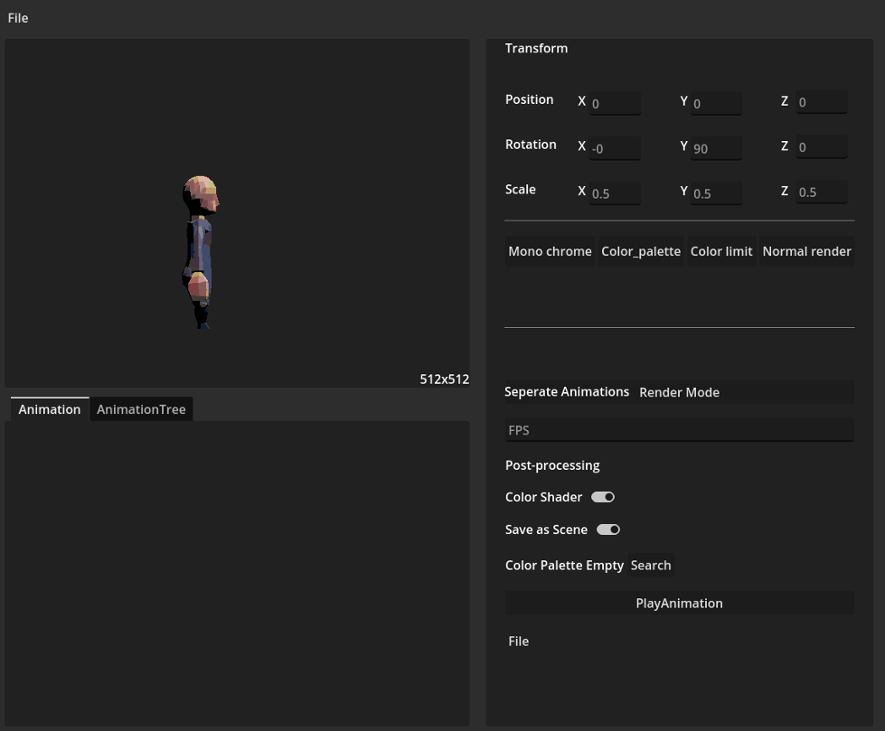
Task: Toggle the Save as Scene switch
Action: 609,528
